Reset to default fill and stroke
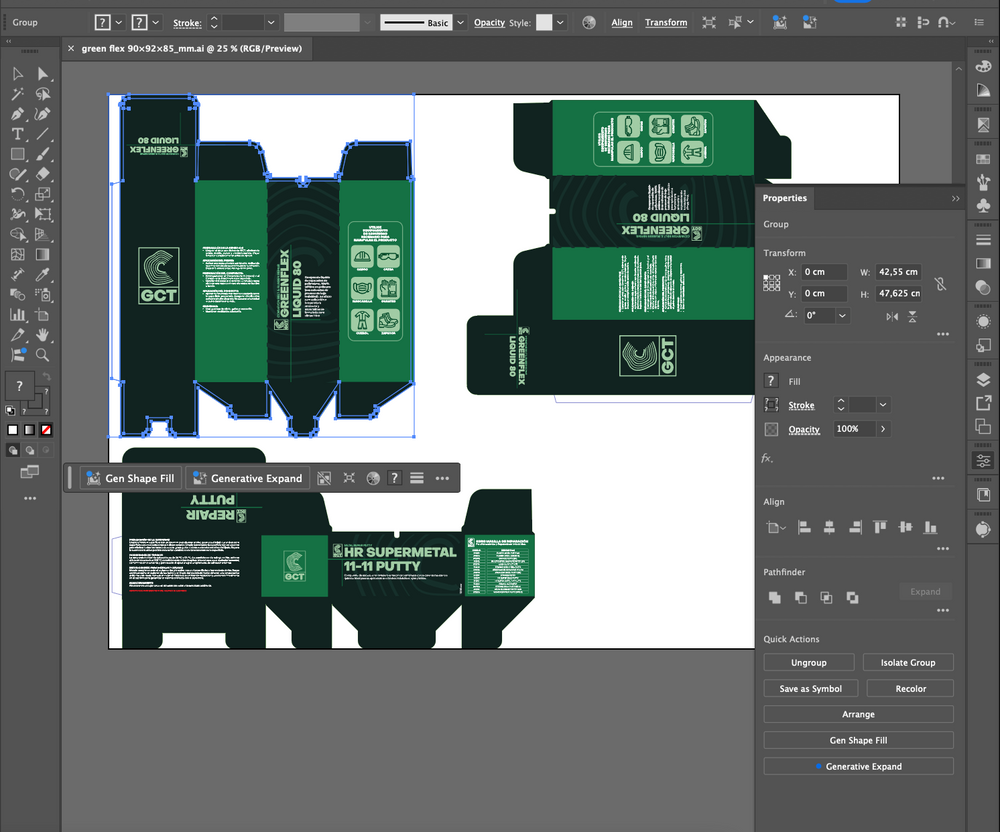Screen dimensions: 1000x832 [x=10, y=411]
